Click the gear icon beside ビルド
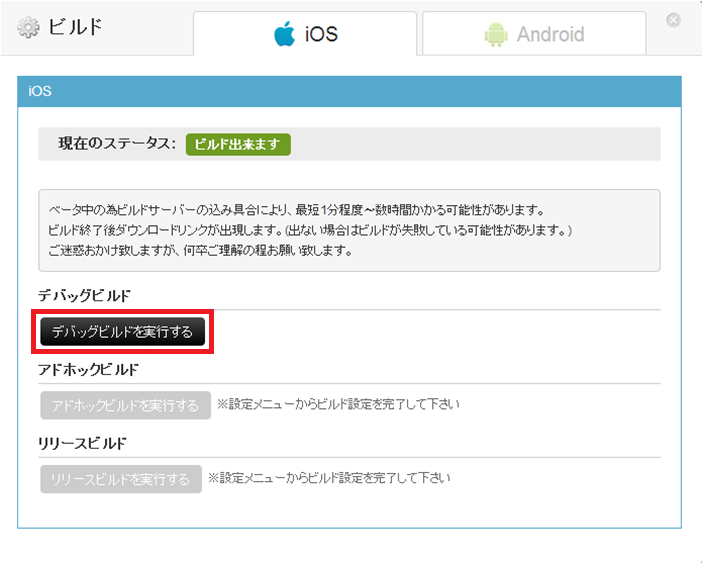703x564 pixels. pyautogui.click(x=28, y=28)
